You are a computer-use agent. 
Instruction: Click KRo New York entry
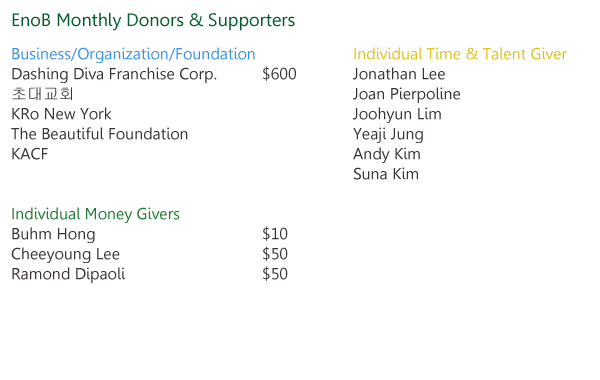(61, 114)
